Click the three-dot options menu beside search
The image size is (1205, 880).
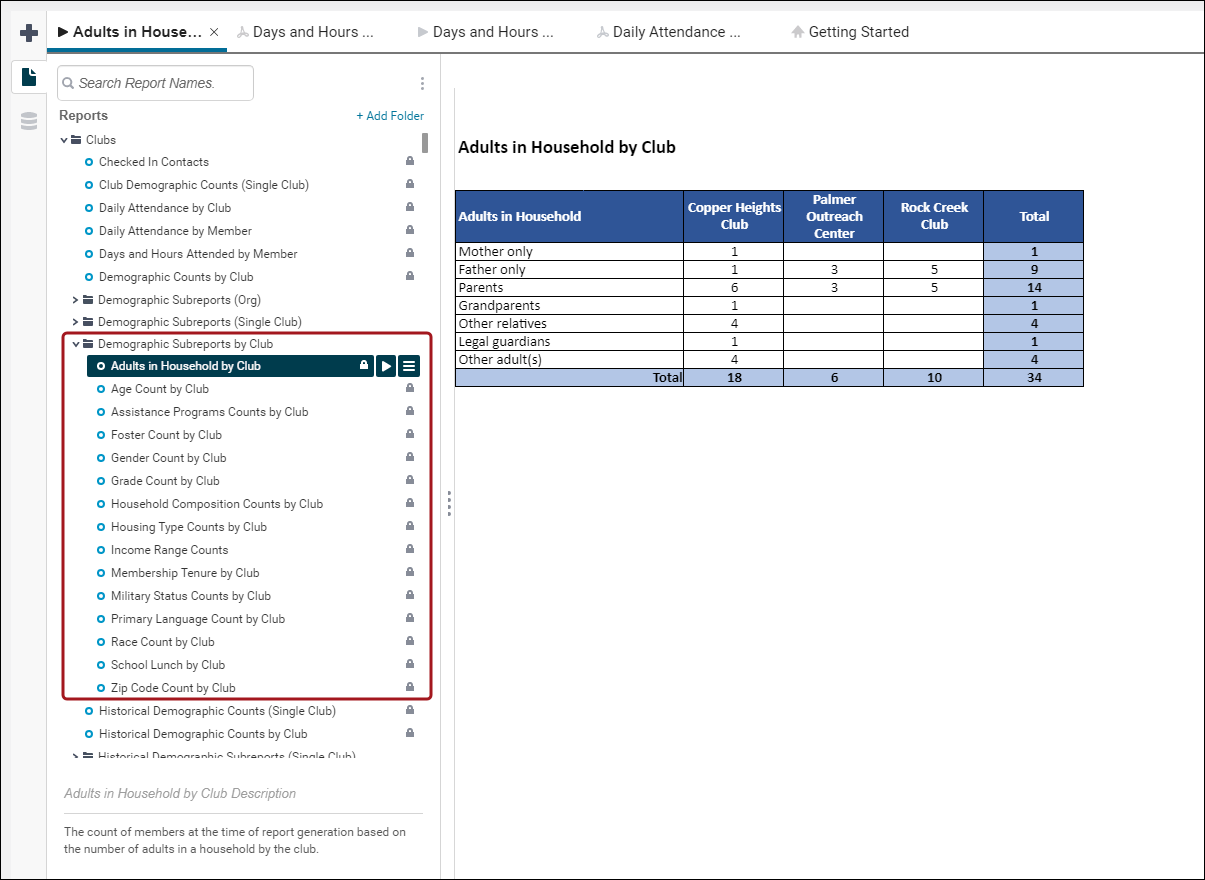click(422, 84)
